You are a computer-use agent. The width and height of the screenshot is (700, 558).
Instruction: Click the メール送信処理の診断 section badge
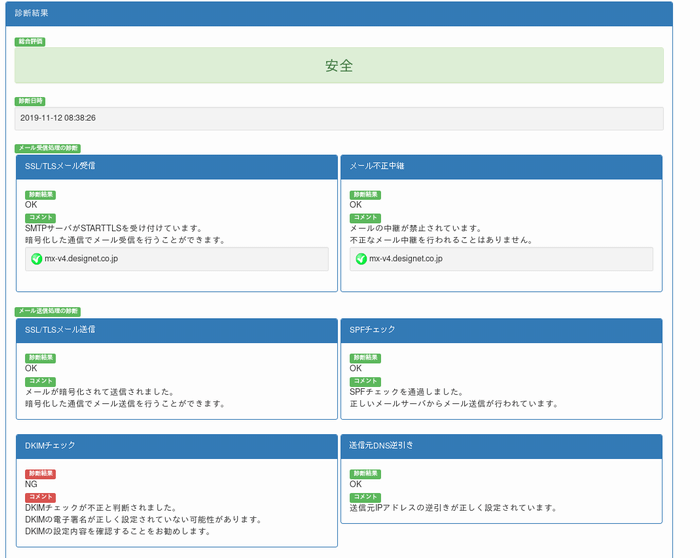tap(48, 312)
